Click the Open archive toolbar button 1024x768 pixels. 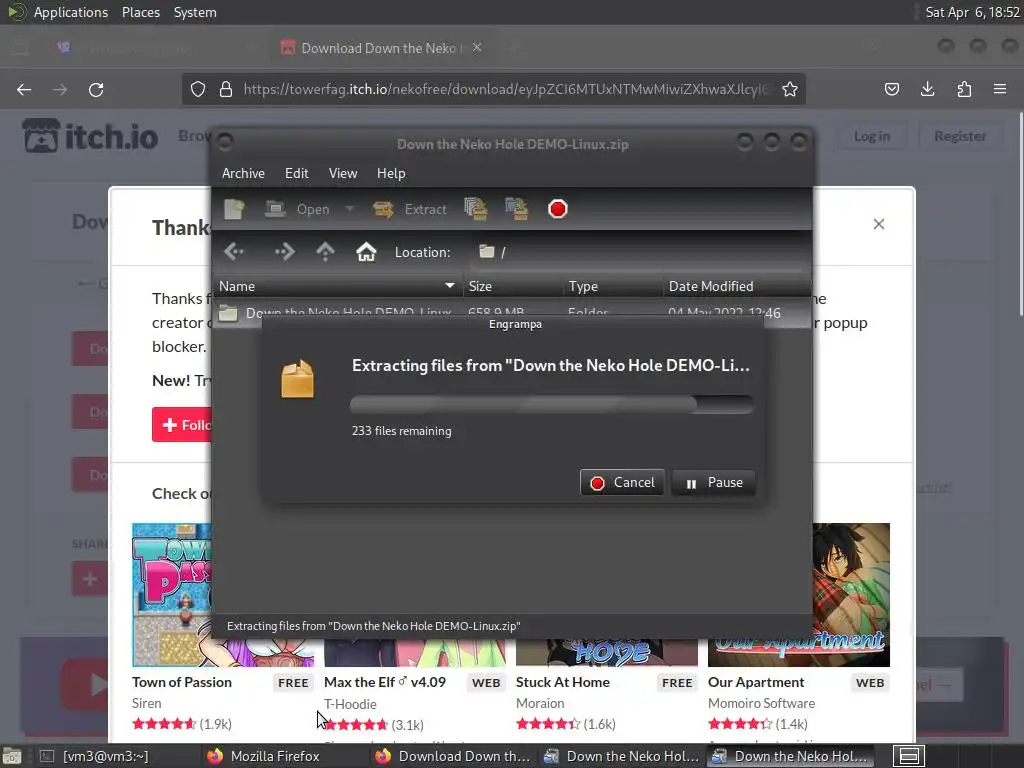pyautogui.click(x=298, y=209)
